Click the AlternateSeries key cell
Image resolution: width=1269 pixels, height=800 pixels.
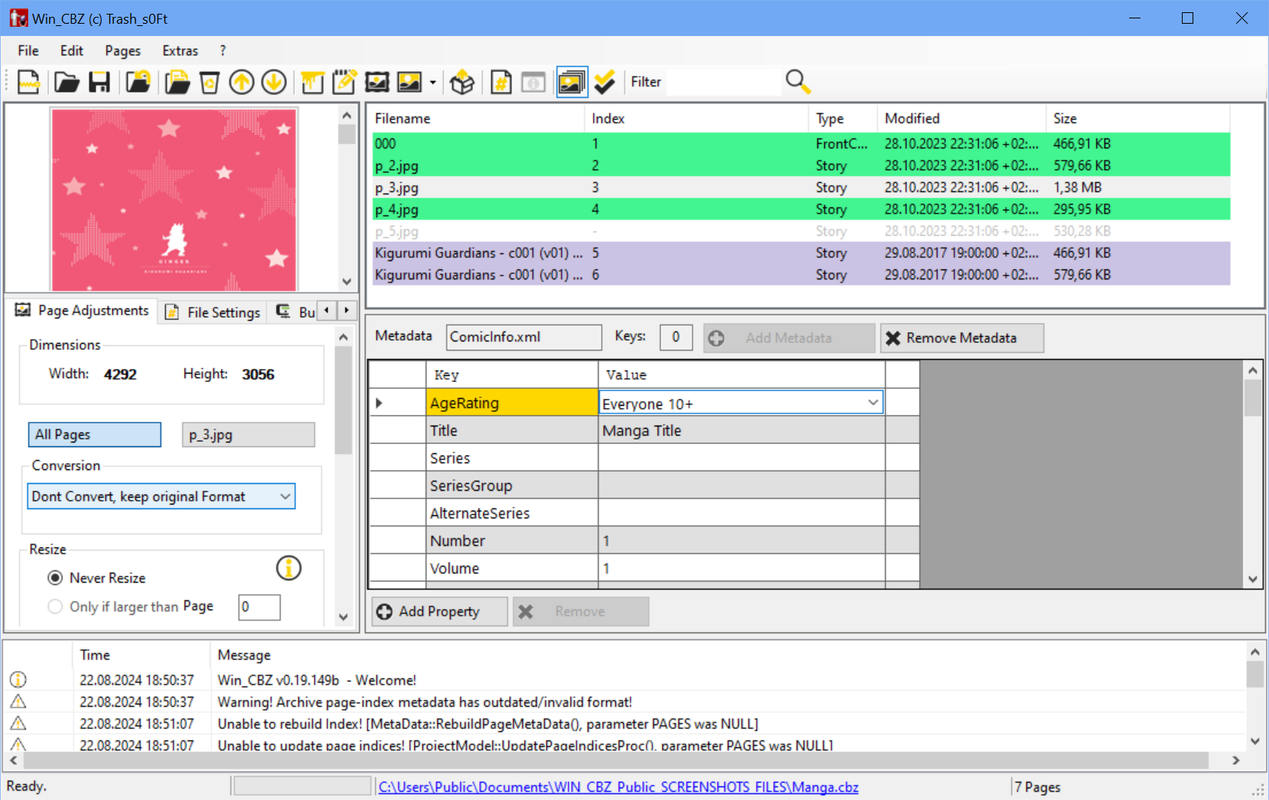[512, 513]
